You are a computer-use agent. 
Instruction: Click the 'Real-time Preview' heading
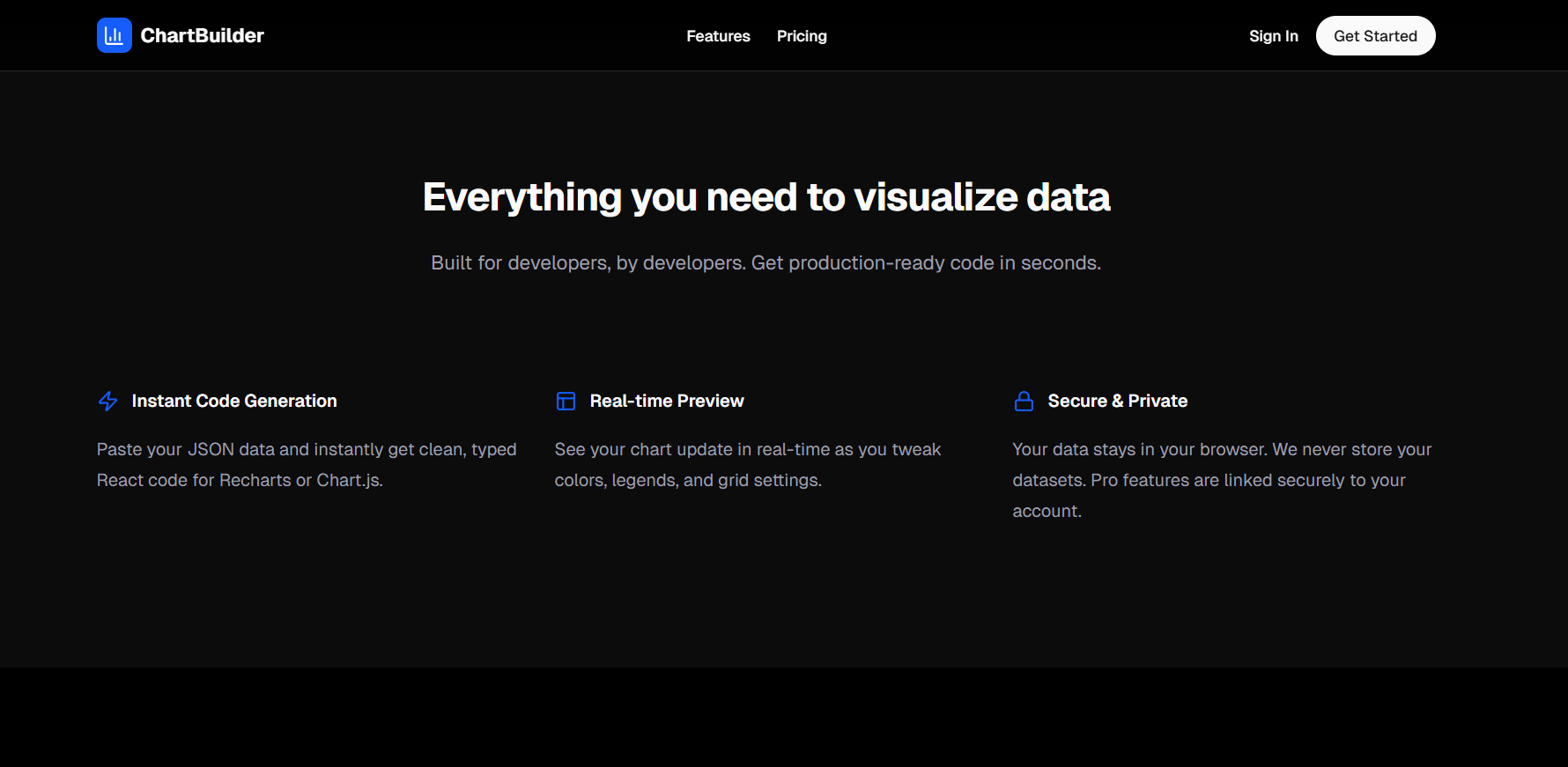coord(667,401)
